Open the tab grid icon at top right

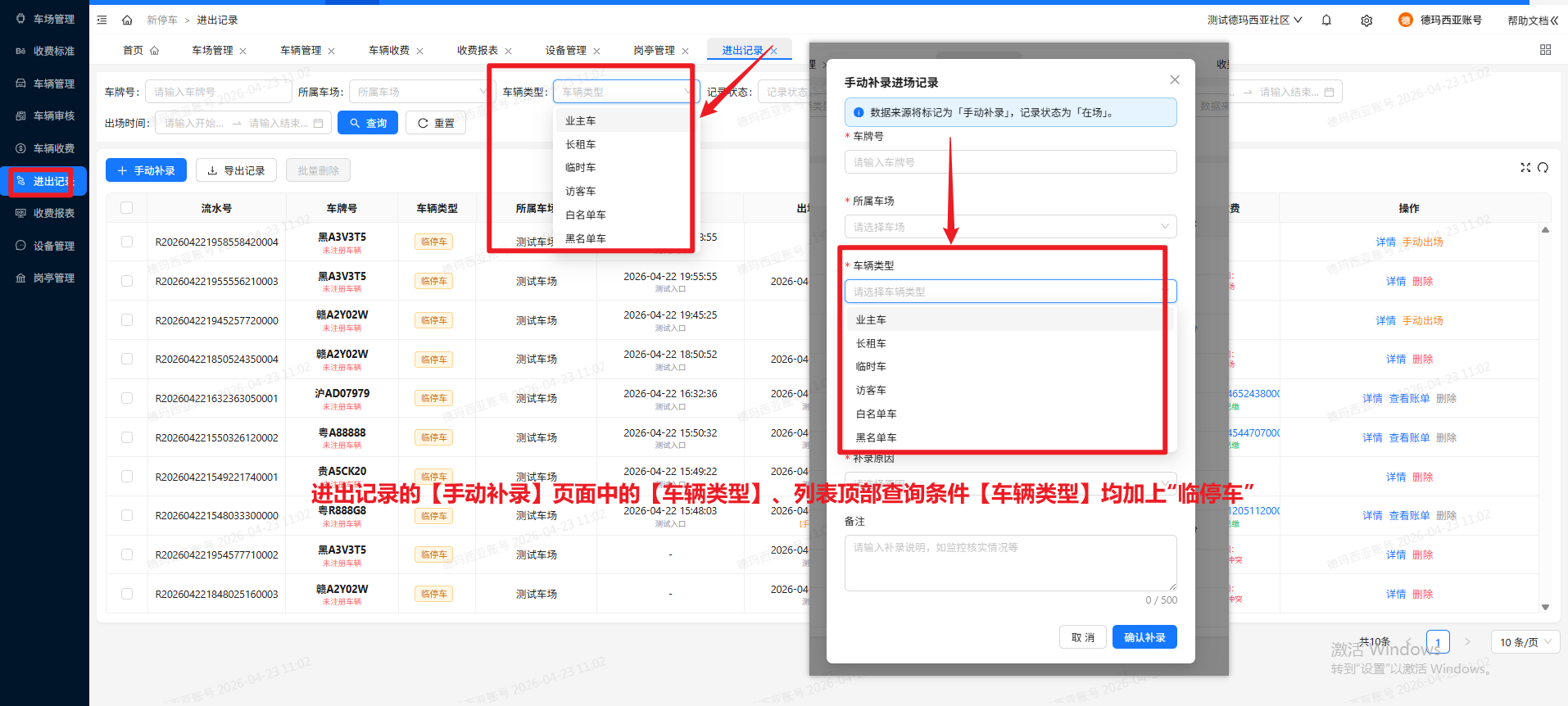point(1545,50)
